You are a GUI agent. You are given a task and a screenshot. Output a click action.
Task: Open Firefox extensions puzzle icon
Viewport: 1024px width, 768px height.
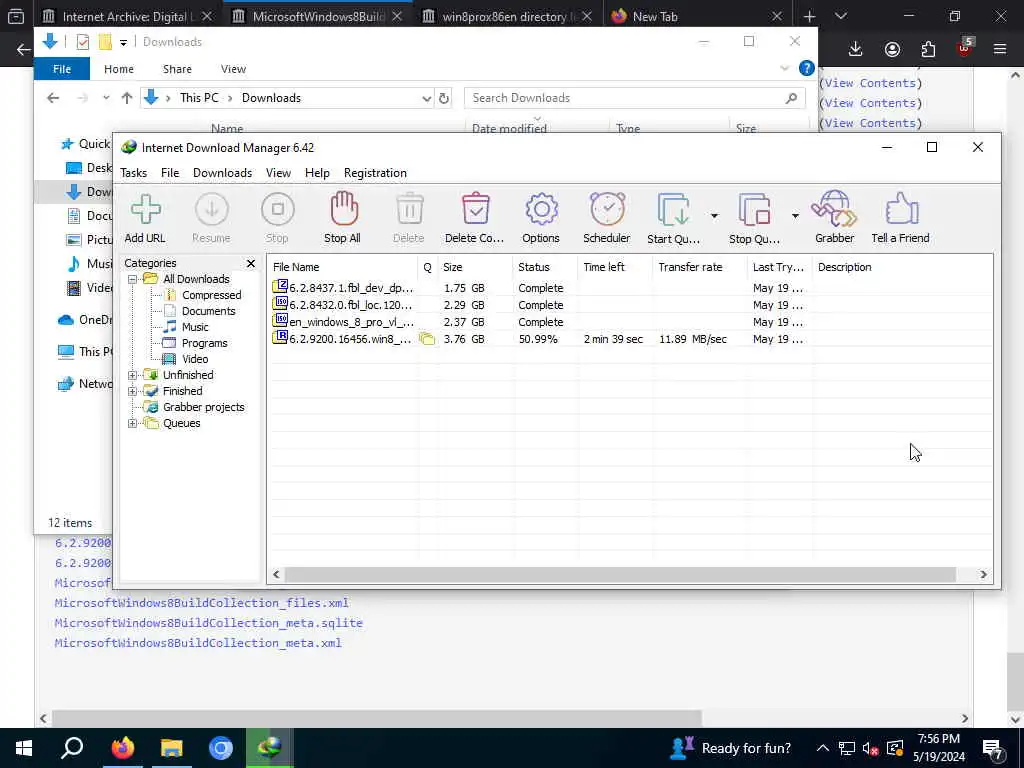928,49
